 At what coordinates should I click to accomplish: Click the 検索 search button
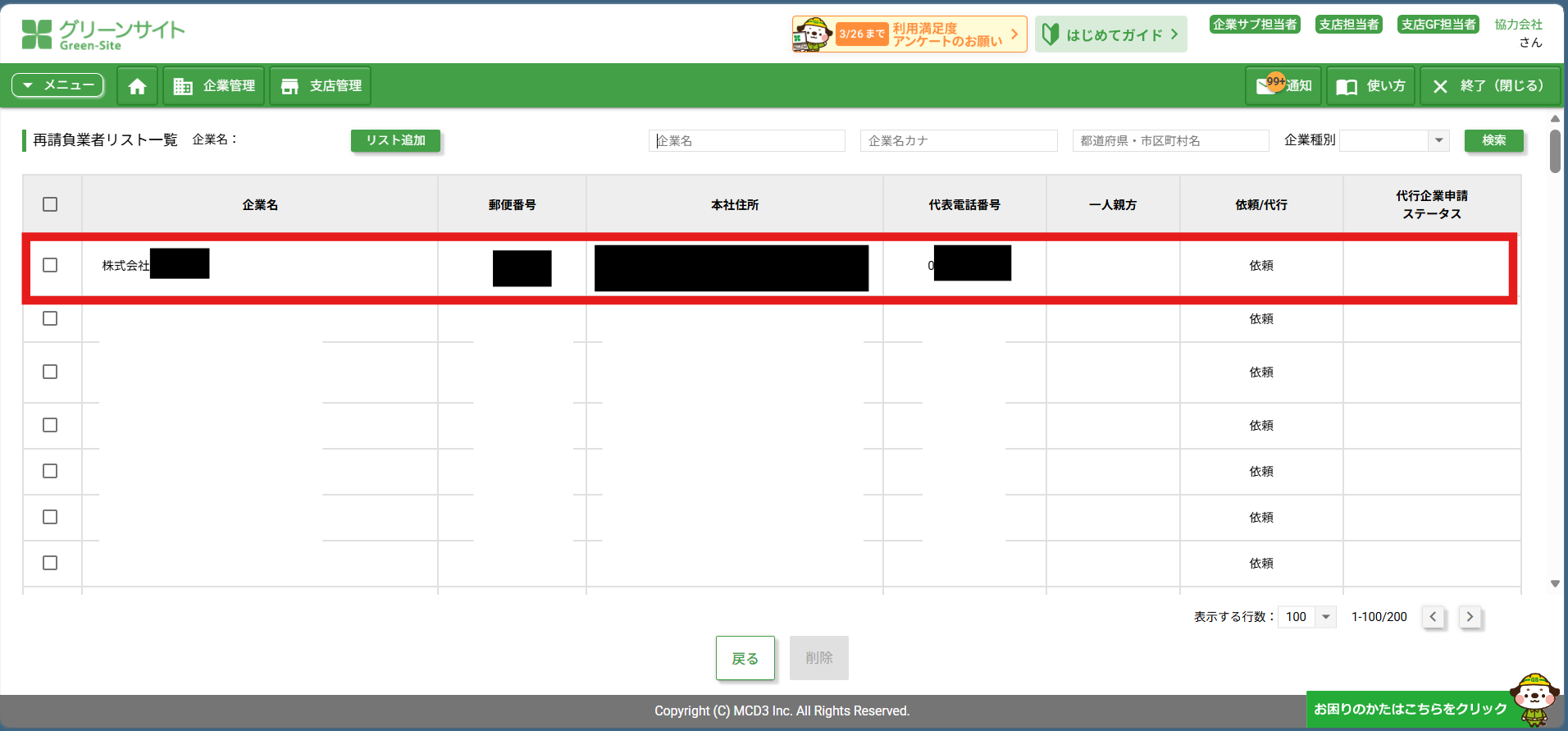(1493, 140)
